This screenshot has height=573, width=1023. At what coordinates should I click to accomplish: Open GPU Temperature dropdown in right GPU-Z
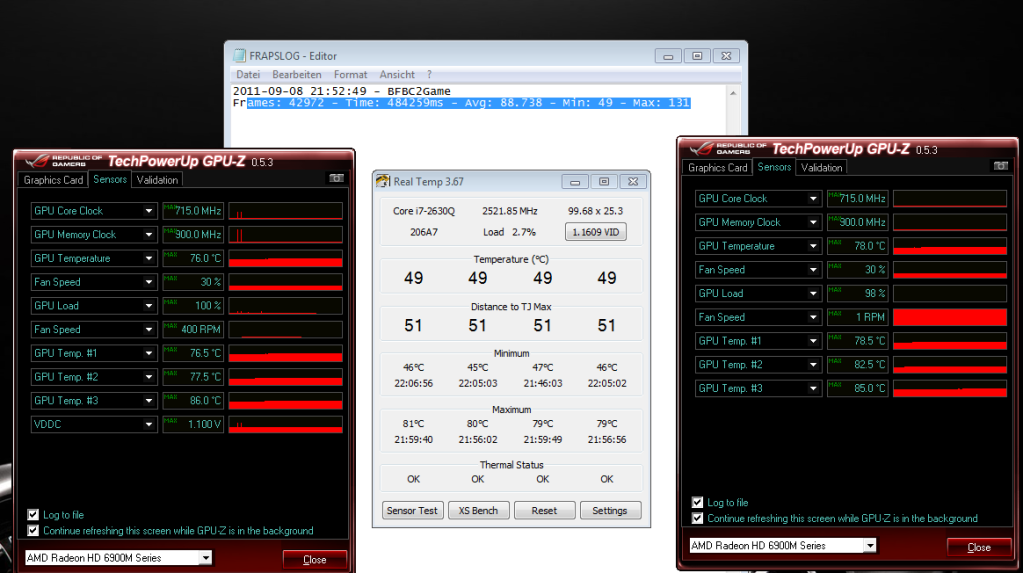coord(813,246)
